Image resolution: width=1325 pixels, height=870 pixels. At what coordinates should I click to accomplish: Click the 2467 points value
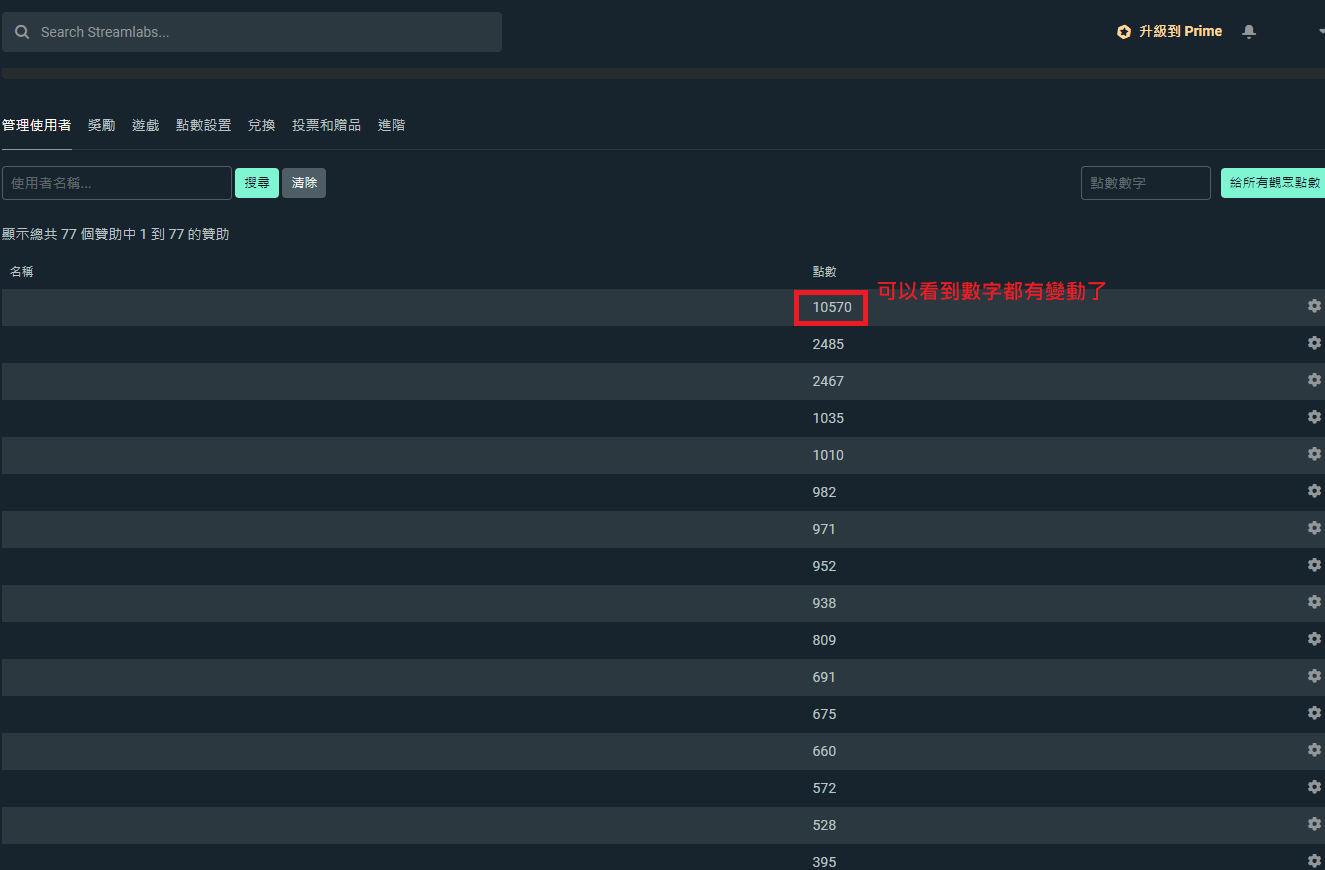coord(828,381)
